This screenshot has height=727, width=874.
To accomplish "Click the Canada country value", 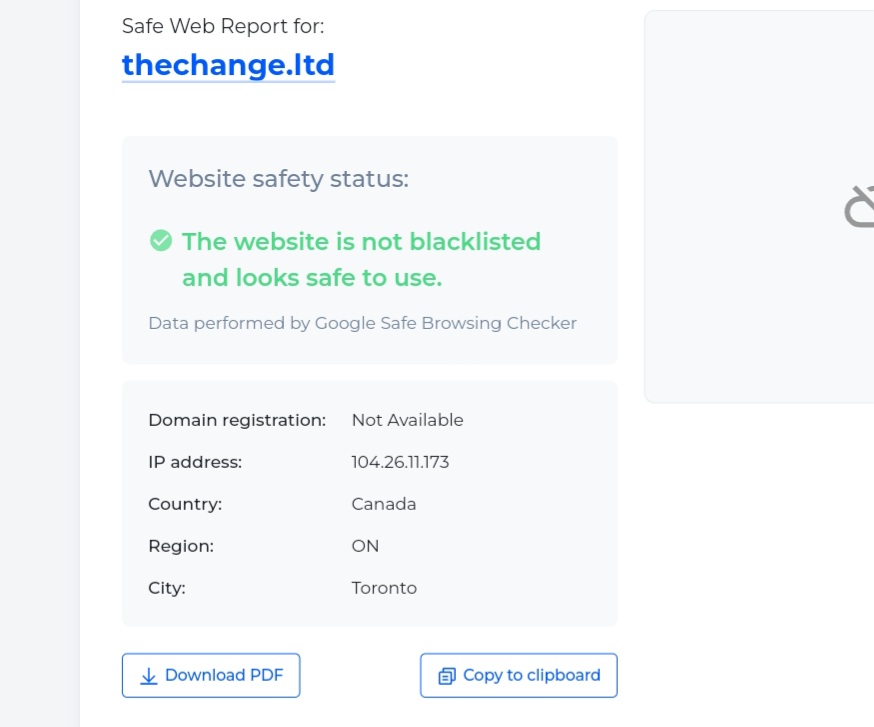I will pyautogui.click(x=383, y=504).
